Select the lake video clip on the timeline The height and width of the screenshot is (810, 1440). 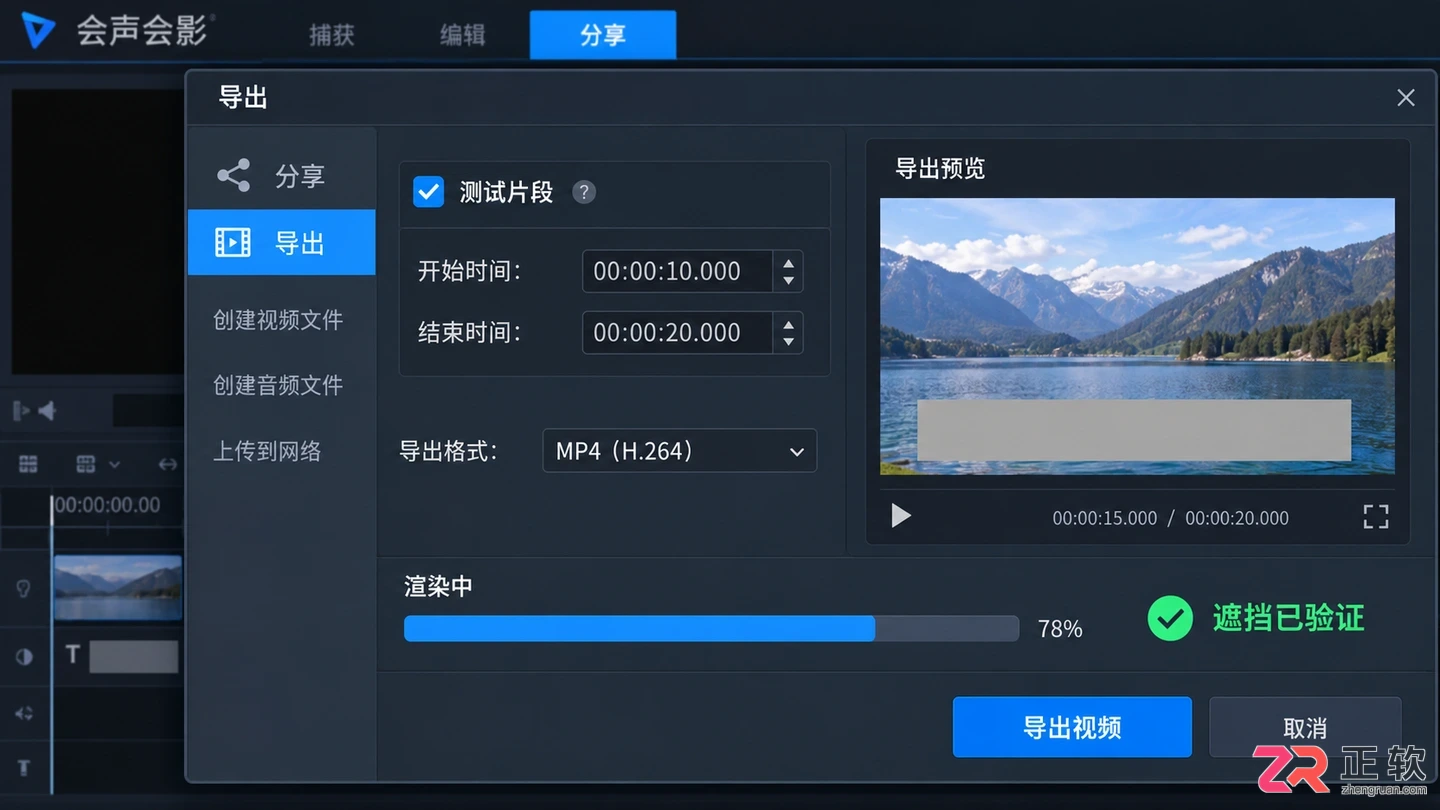click(118, 588)
